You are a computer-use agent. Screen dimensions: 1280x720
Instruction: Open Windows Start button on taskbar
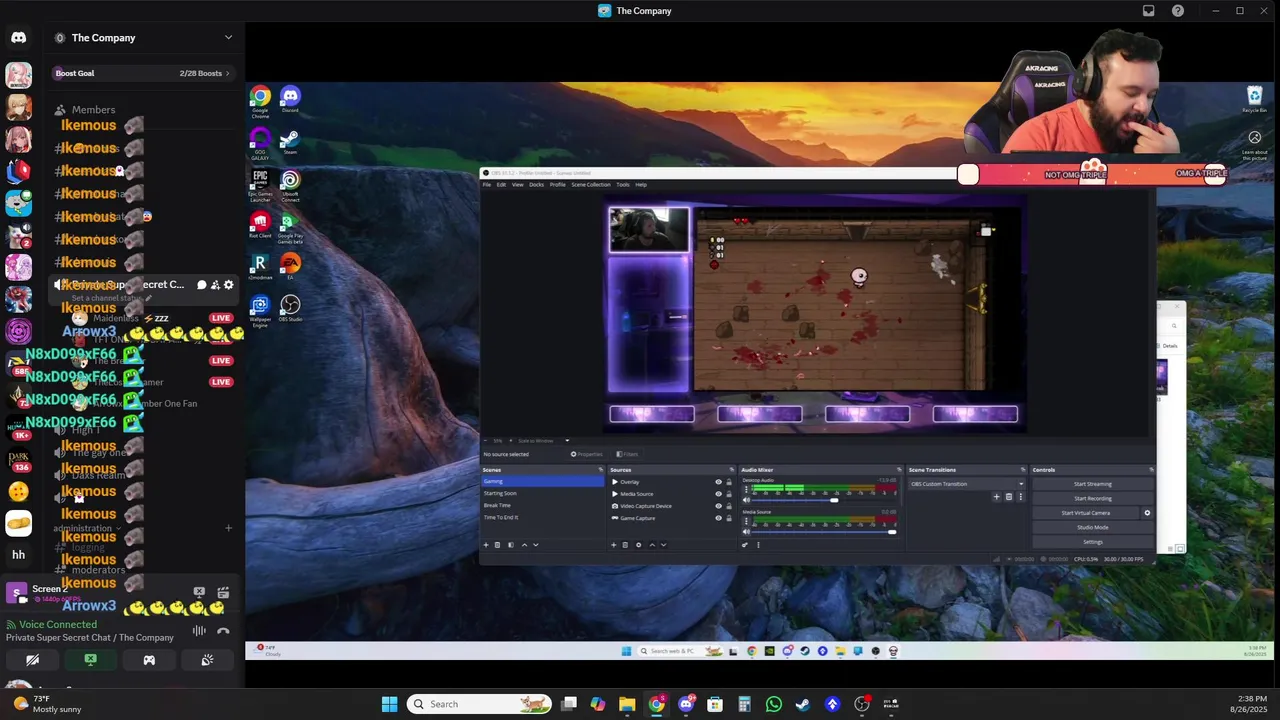coord(389,704)
